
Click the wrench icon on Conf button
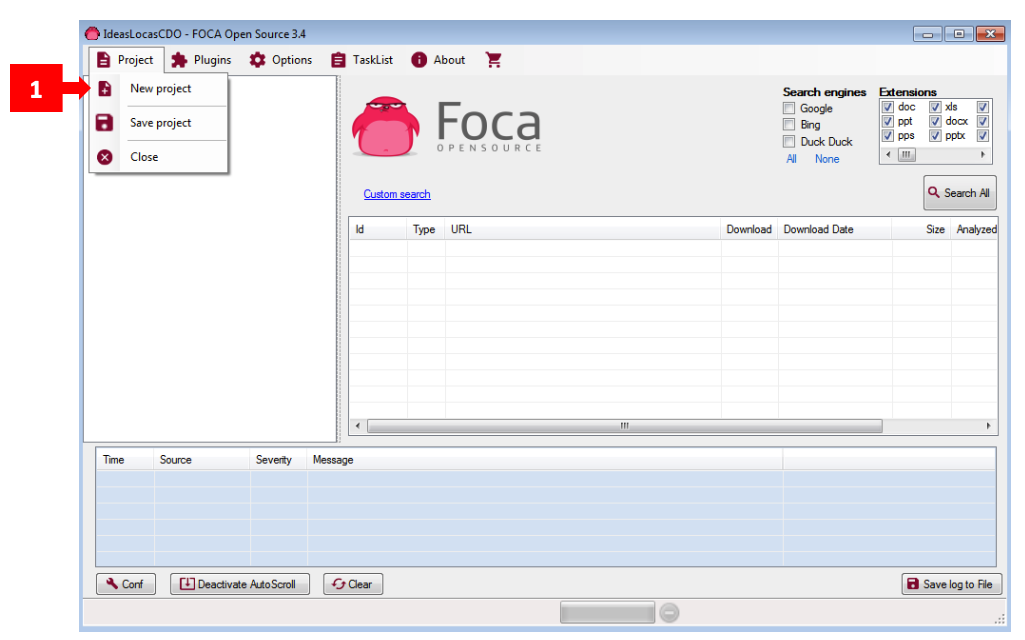112,584
